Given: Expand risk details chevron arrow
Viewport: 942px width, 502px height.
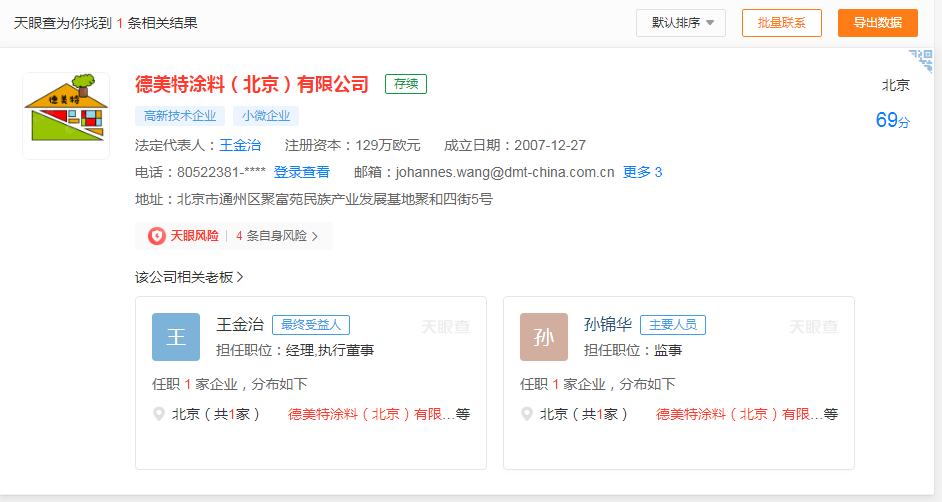Looking at the screenshot, I should [x=315, y=237].
